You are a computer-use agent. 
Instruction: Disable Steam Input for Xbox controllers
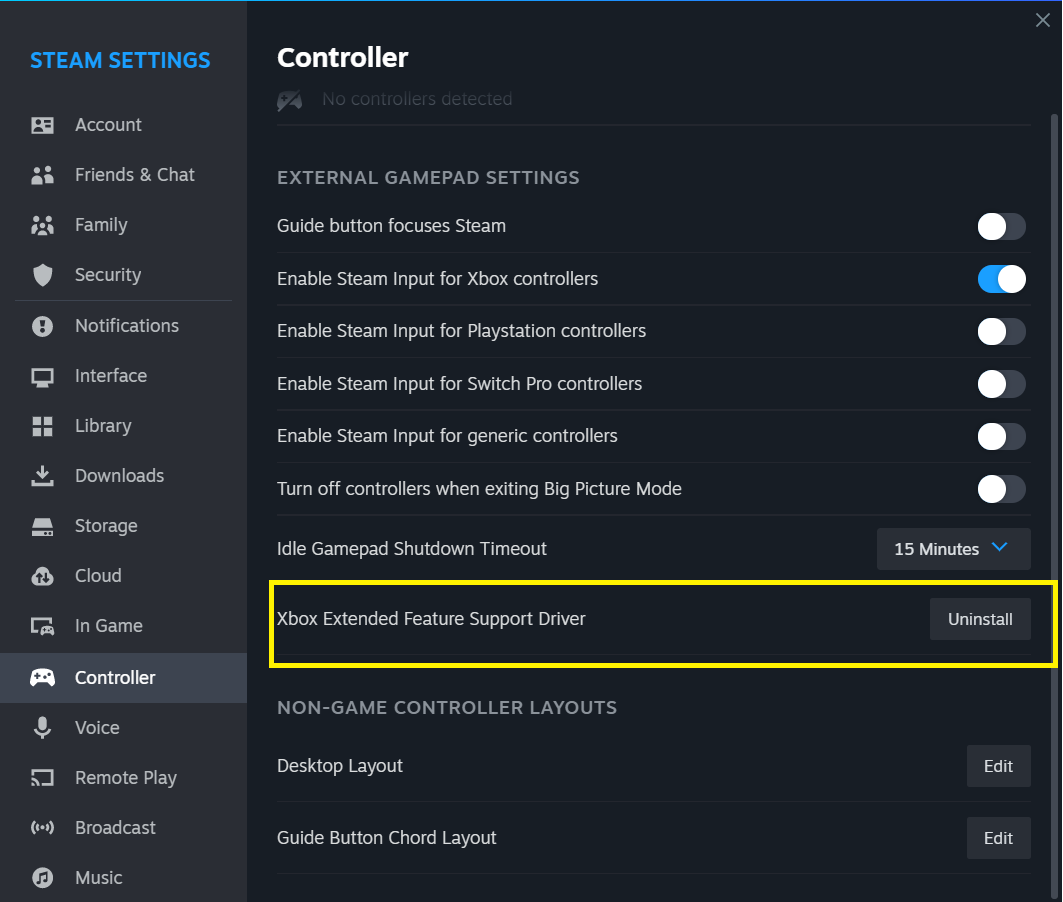1001,279
